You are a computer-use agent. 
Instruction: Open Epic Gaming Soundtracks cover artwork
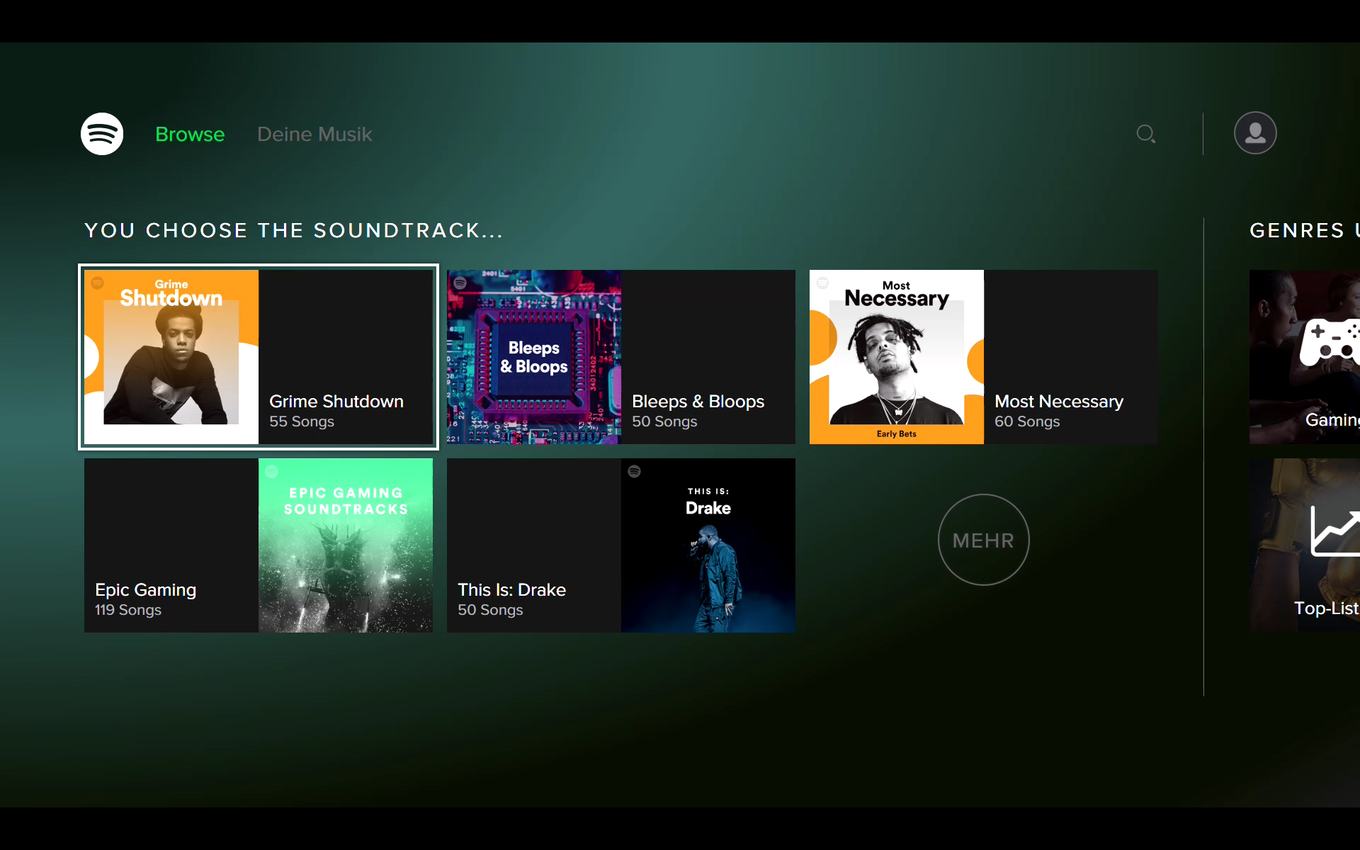point(346,545)
